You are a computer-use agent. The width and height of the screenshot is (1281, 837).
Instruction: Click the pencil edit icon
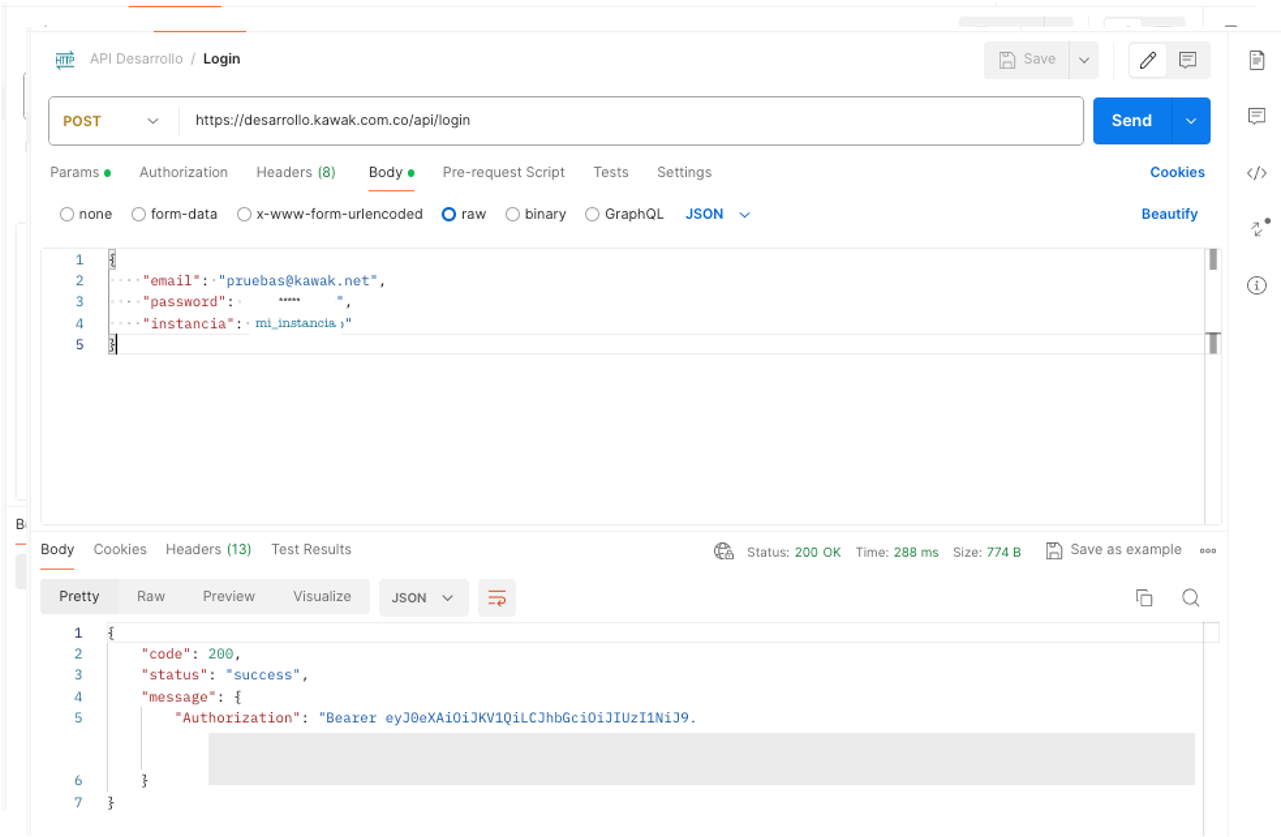point(1148,60)
